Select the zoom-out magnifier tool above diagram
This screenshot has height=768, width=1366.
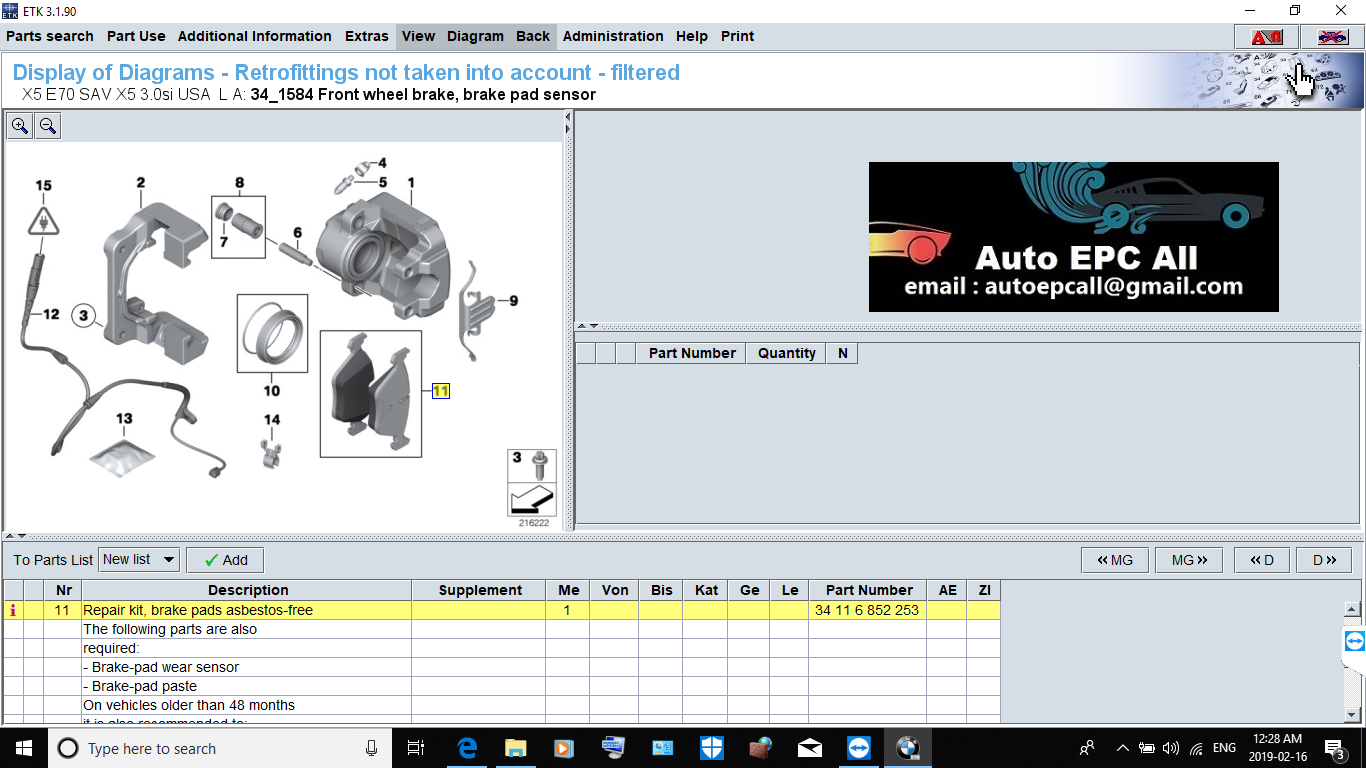pyautogui.click(x=47, y=125)
